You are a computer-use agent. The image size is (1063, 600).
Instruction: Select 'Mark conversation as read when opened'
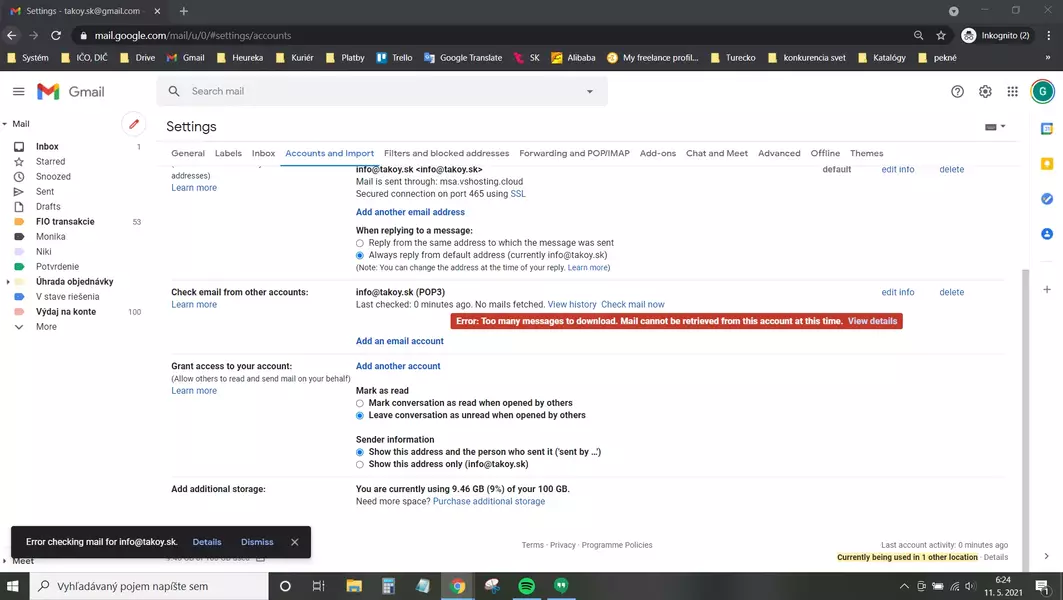coord(360,403)
